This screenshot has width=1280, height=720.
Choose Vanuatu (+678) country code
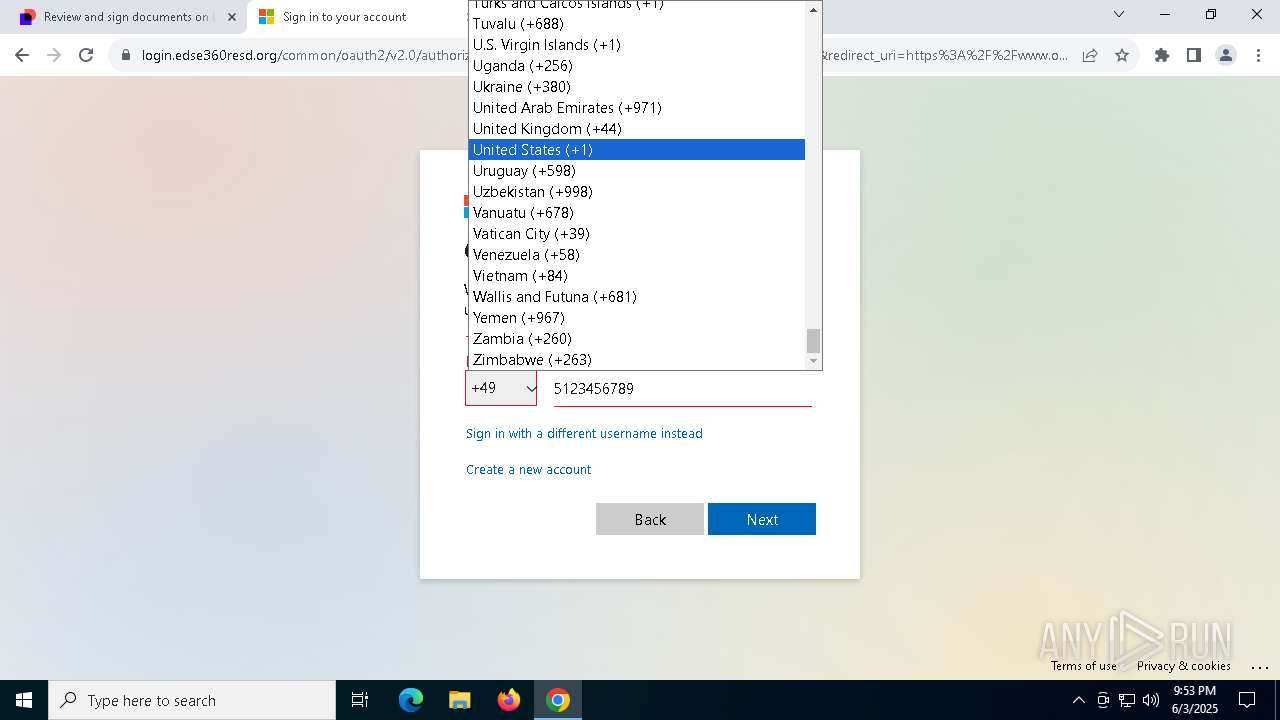[637, 213]
